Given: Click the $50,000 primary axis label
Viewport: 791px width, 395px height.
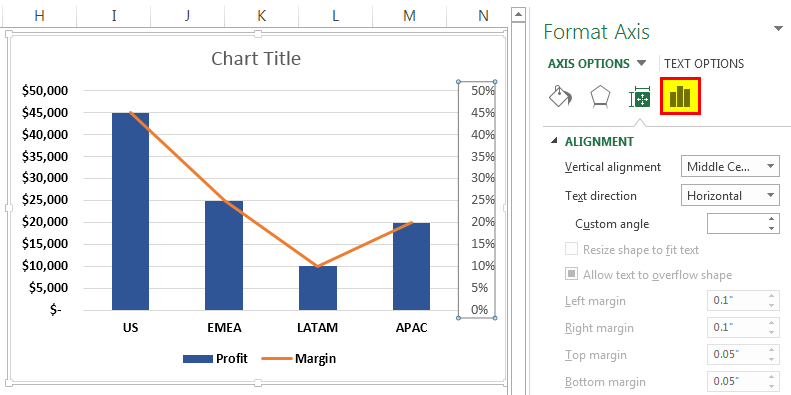Looking at the screenshot, I should (45, 91).
